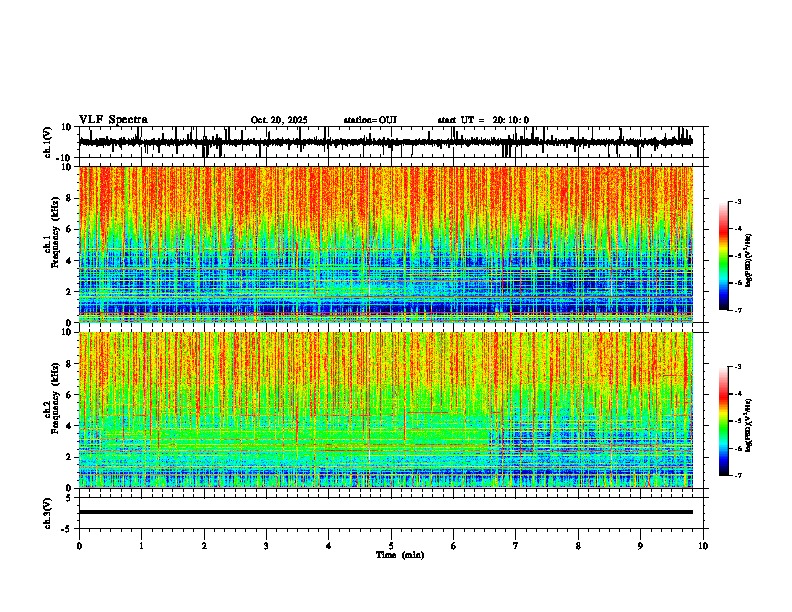Click the "2" tick on the Time axis
The height and width of the screenshot is (612, 792).
(x=204, y=546)
